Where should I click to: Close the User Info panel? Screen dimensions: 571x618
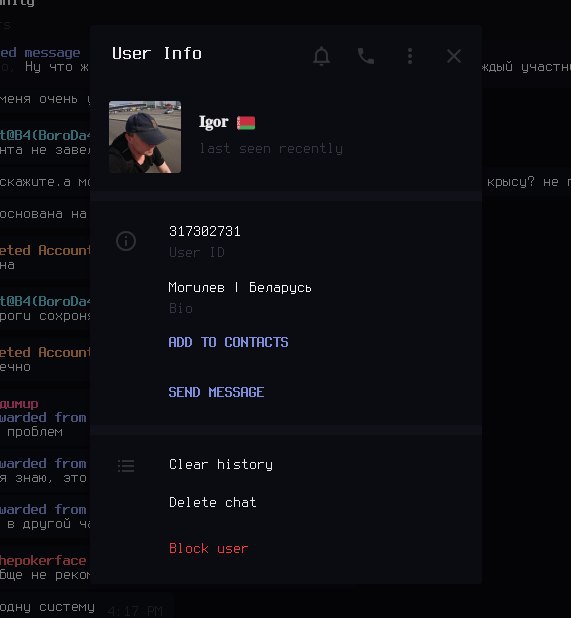coord(454,56)
